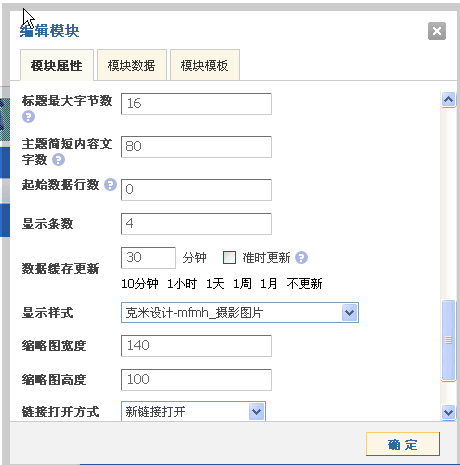Click scrollbar down arrow
This screenshot has width=460, height=465.
[x=448, y=413]
